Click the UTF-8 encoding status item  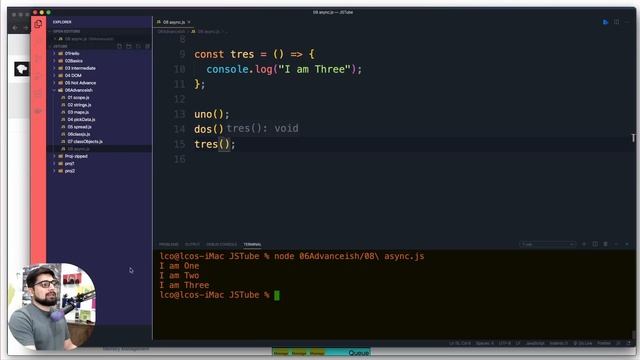(504, 343)
